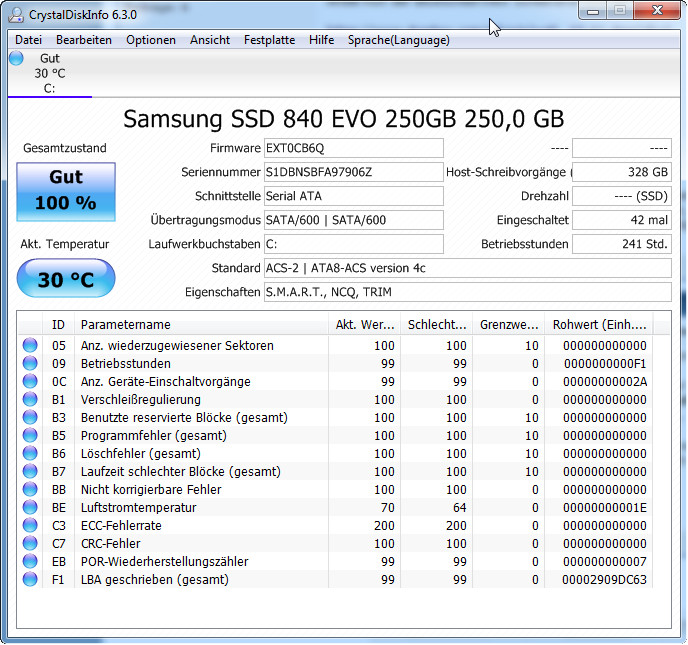Click status orb for CRC-Fehler row

tap(30, 543)
